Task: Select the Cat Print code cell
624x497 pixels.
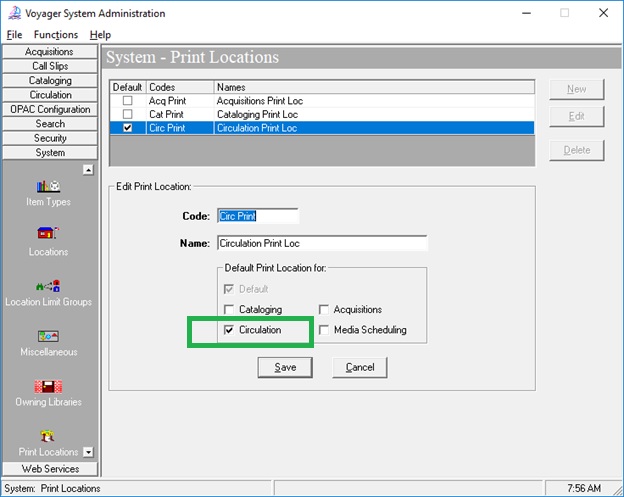Action: click(180, 114)
